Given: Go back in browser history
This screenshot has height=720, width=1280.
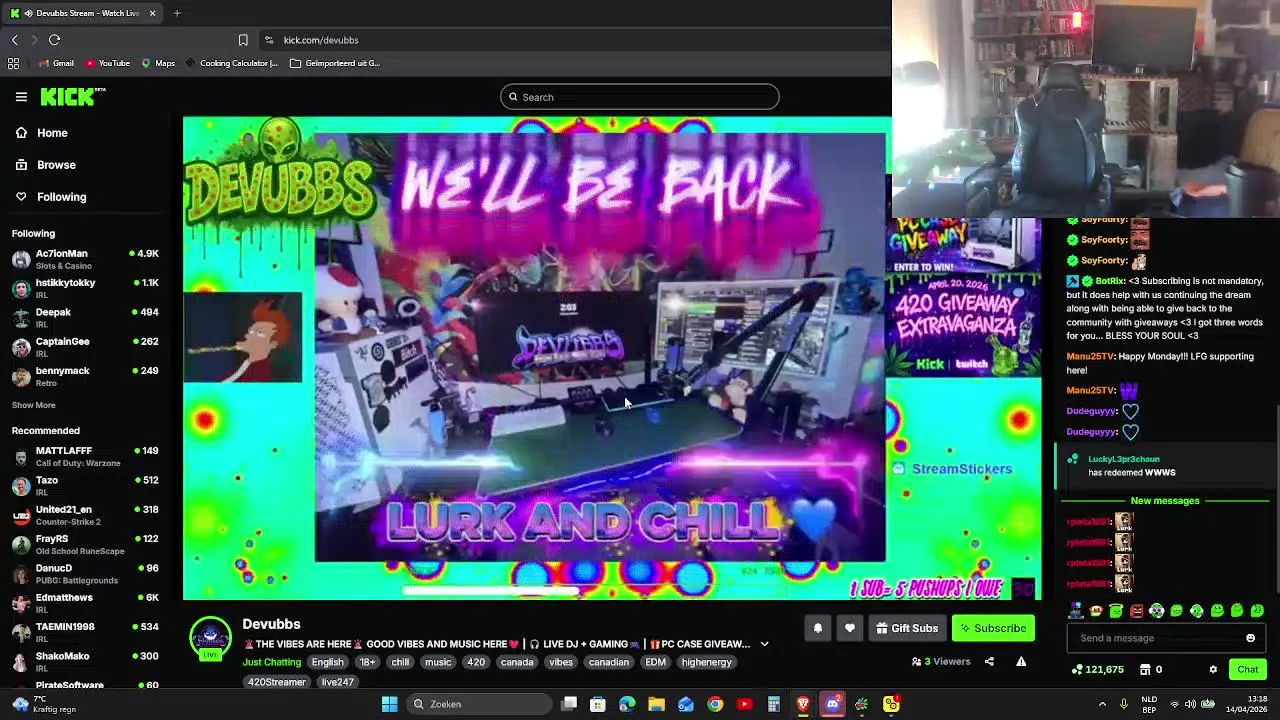Looking at the screenshot, I should click(x=14, y=40).
